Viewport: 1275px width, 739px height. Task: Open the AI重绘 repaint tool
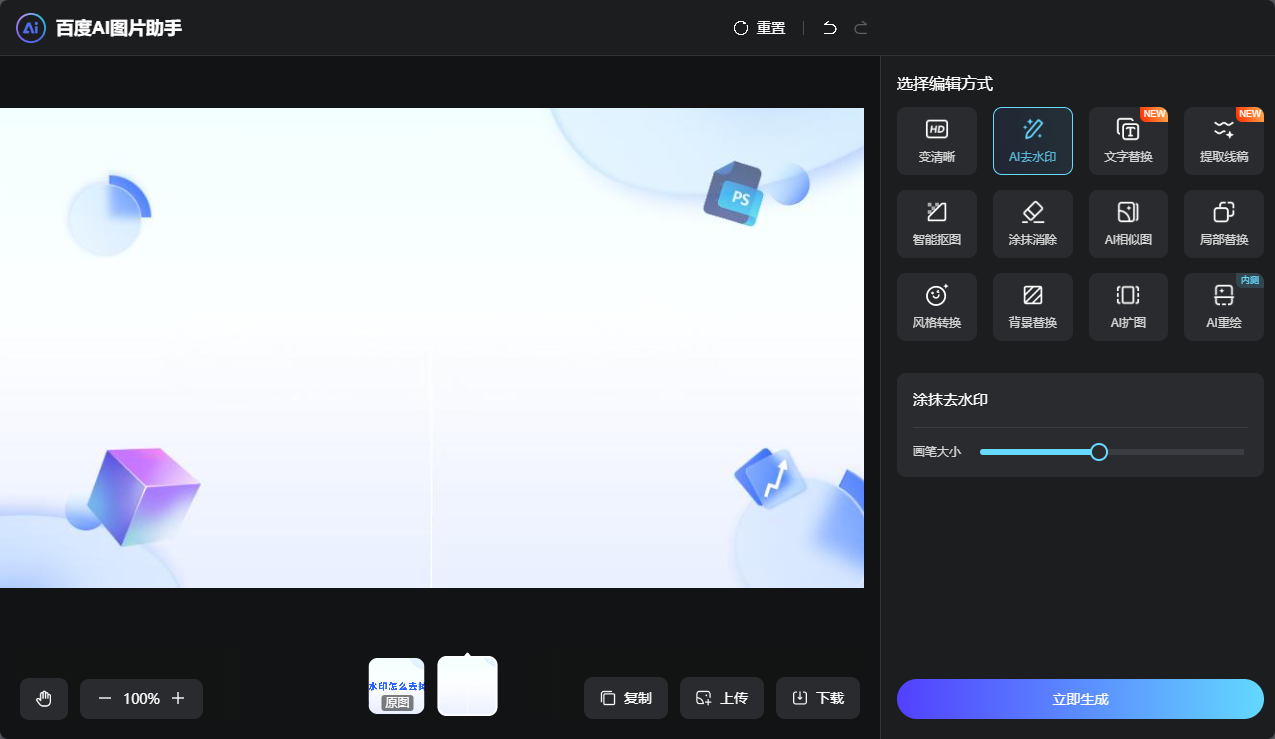click(x=1223, y=307)
